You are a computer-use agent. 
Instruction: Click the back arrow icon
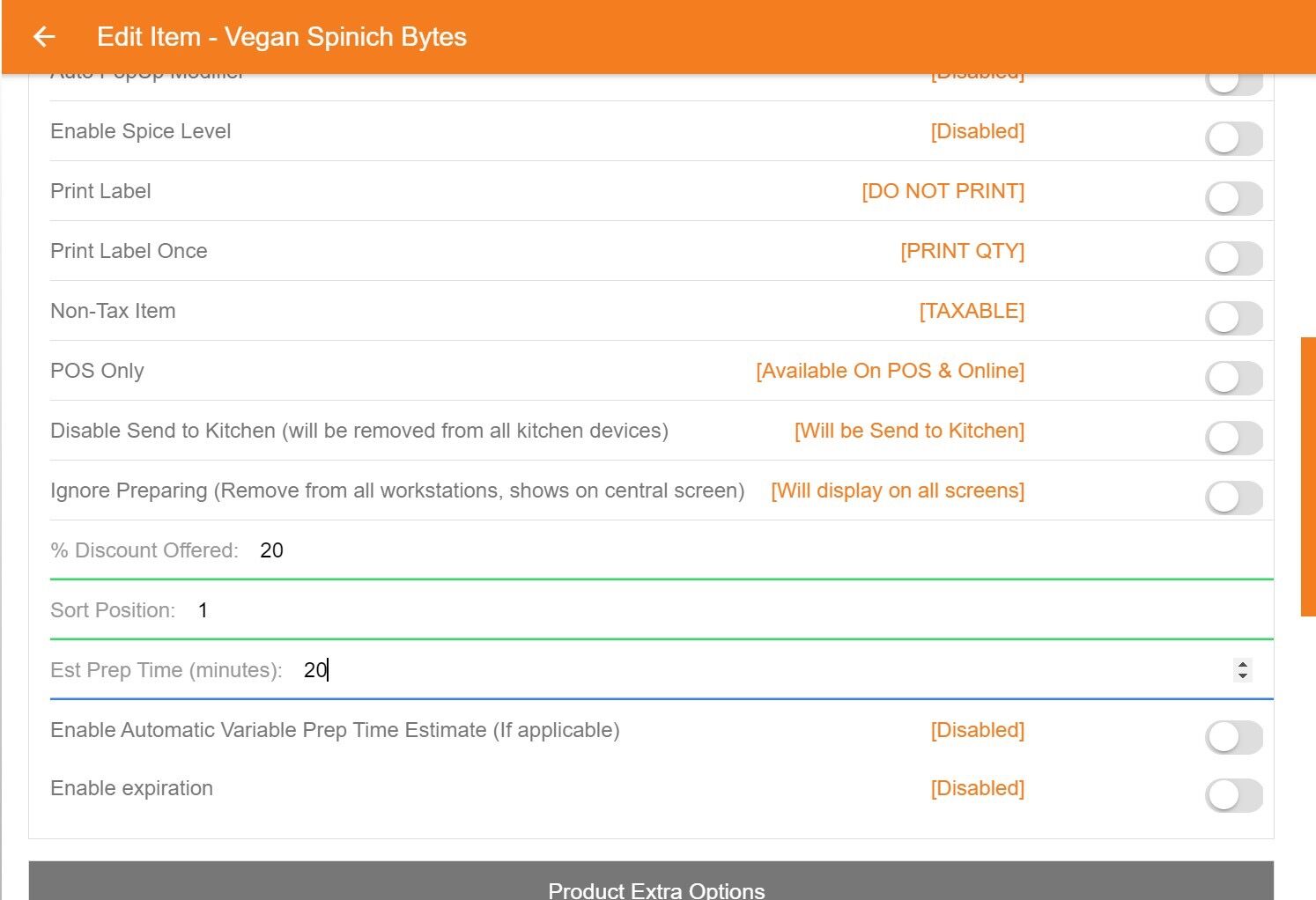coord(44,37)
